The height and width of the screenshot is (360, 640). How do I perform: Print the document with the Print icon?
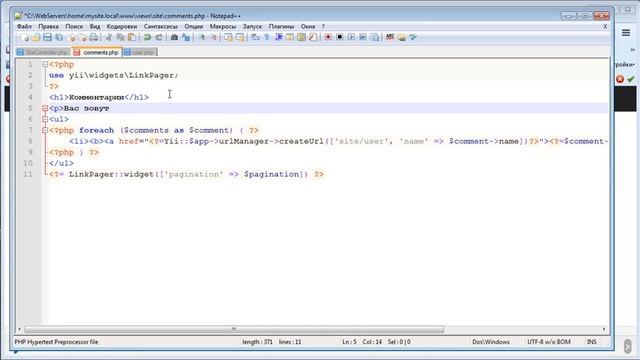point(94,38)
